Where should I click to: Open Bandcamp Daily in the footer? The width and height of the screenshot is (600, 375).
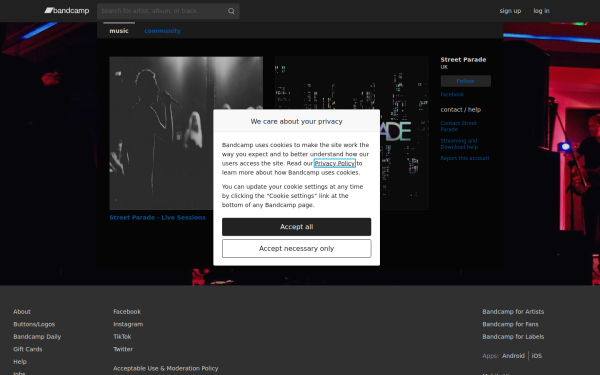pos(37,337)
